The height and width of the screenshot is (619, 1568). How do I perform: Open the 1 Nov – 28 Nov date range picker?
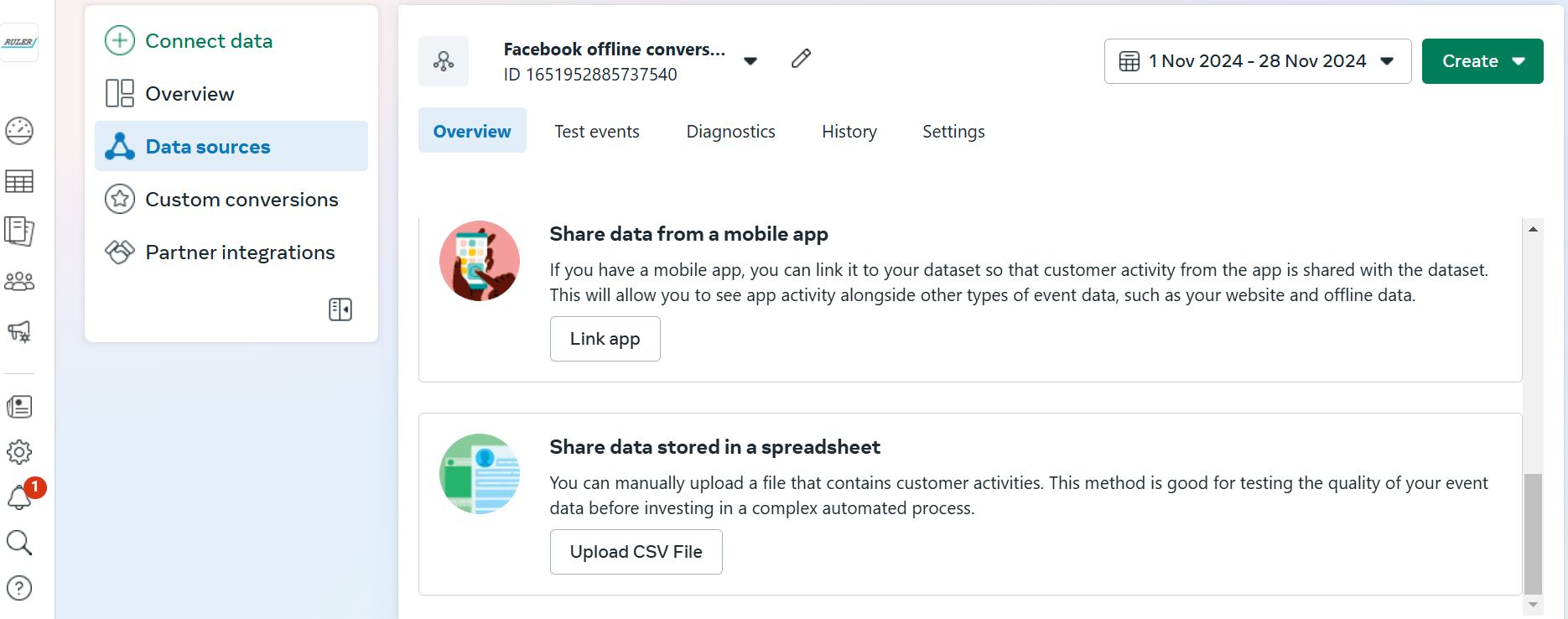[1256, 60]
